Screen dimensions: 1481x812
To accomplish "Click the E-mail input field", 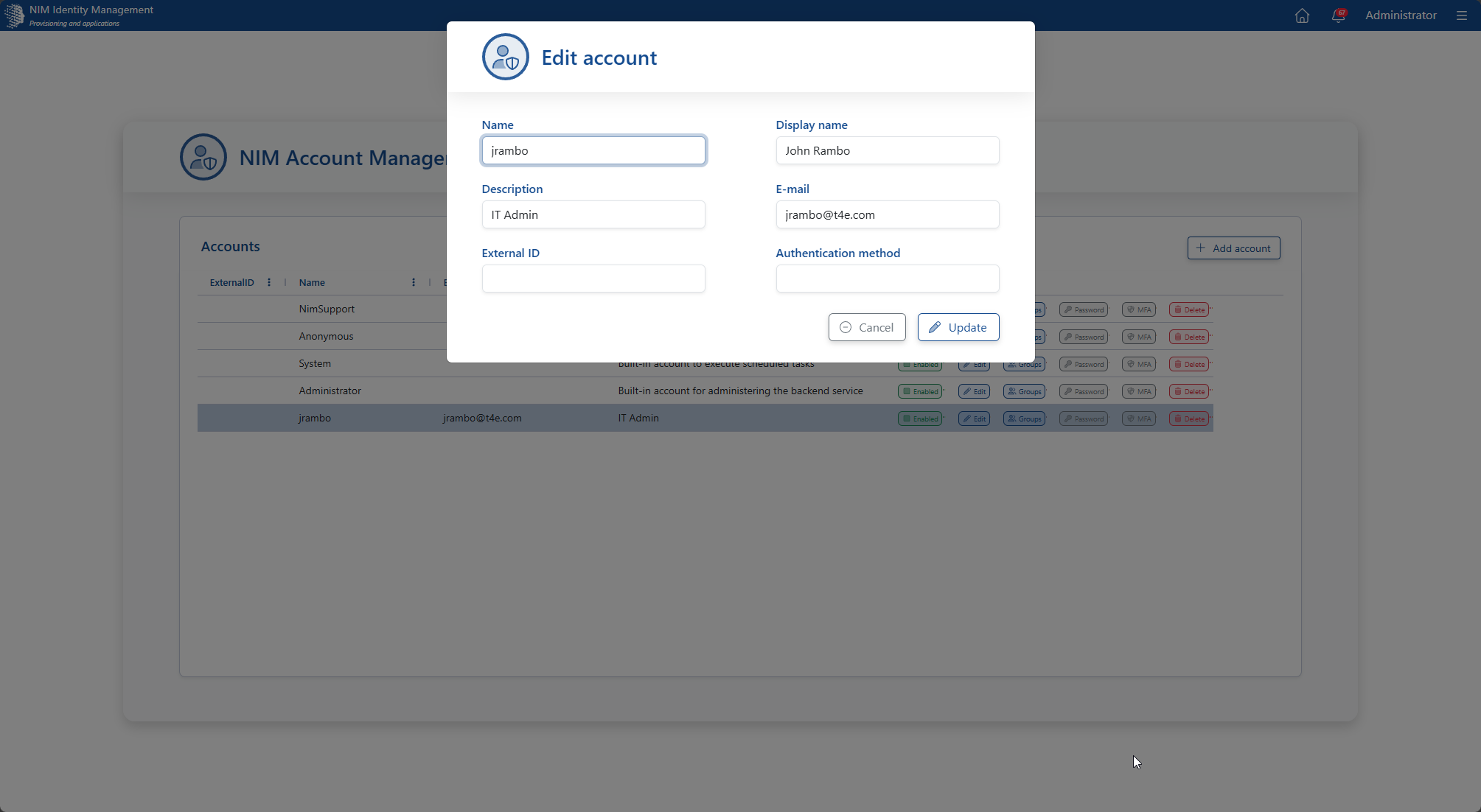I will click(888, 214).
